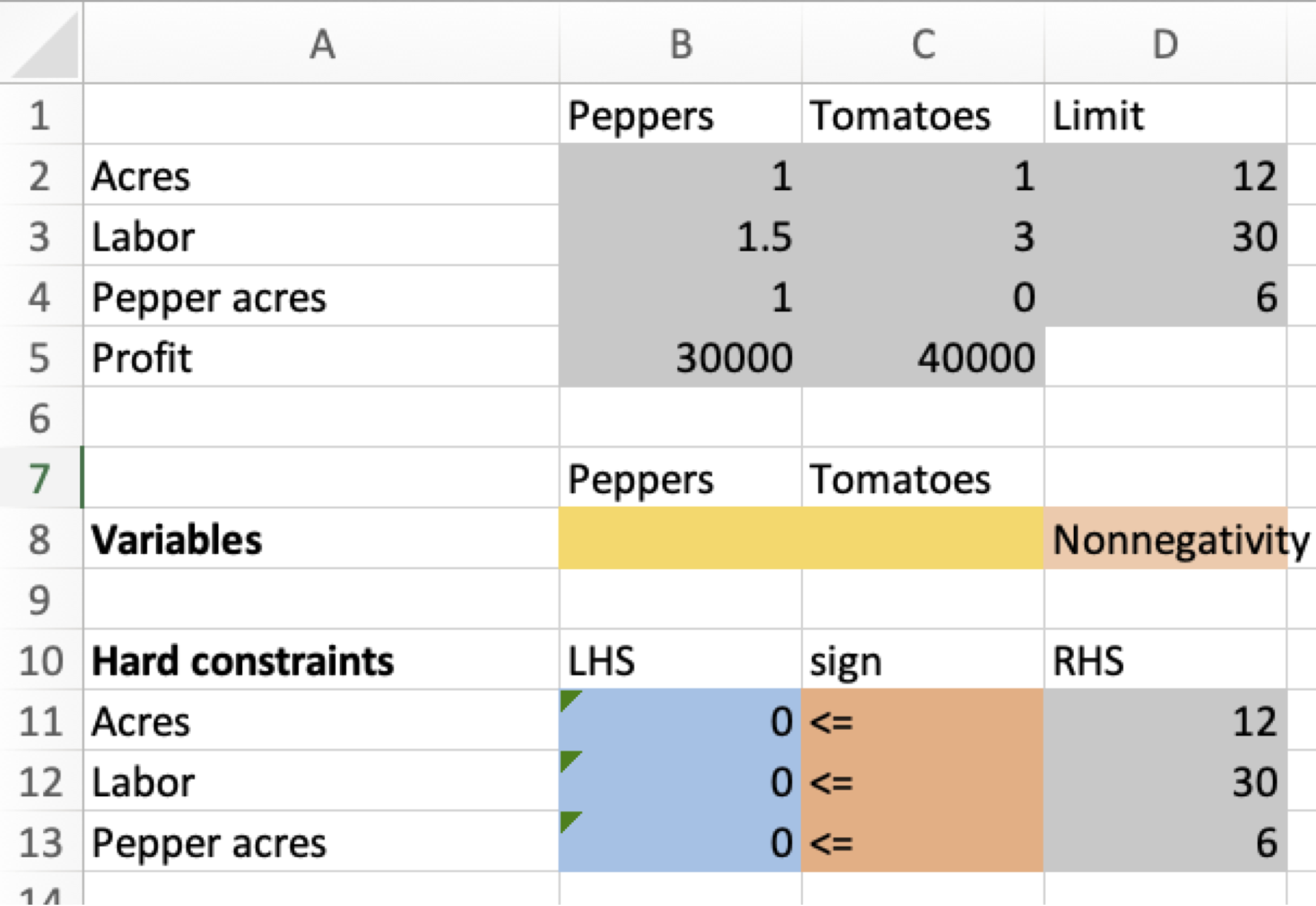Click the Limit header cell in column D
1316x906 pixels.
pyautogui.click(x=1167, y=115)
